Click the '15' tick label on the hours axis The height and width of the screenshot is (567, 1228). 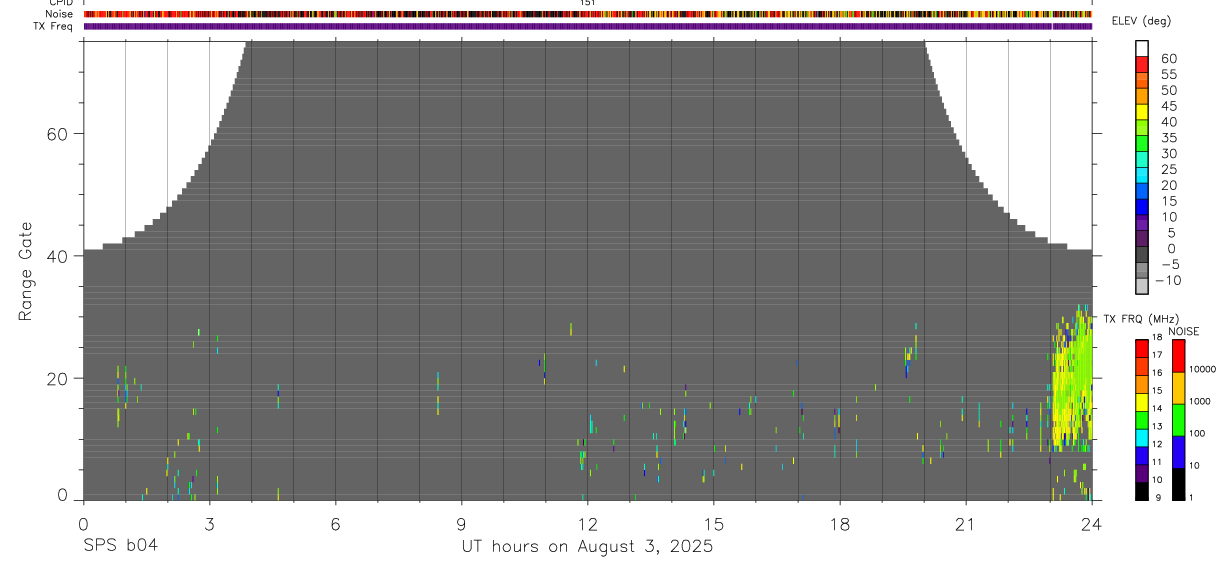[x=713, y=524]
